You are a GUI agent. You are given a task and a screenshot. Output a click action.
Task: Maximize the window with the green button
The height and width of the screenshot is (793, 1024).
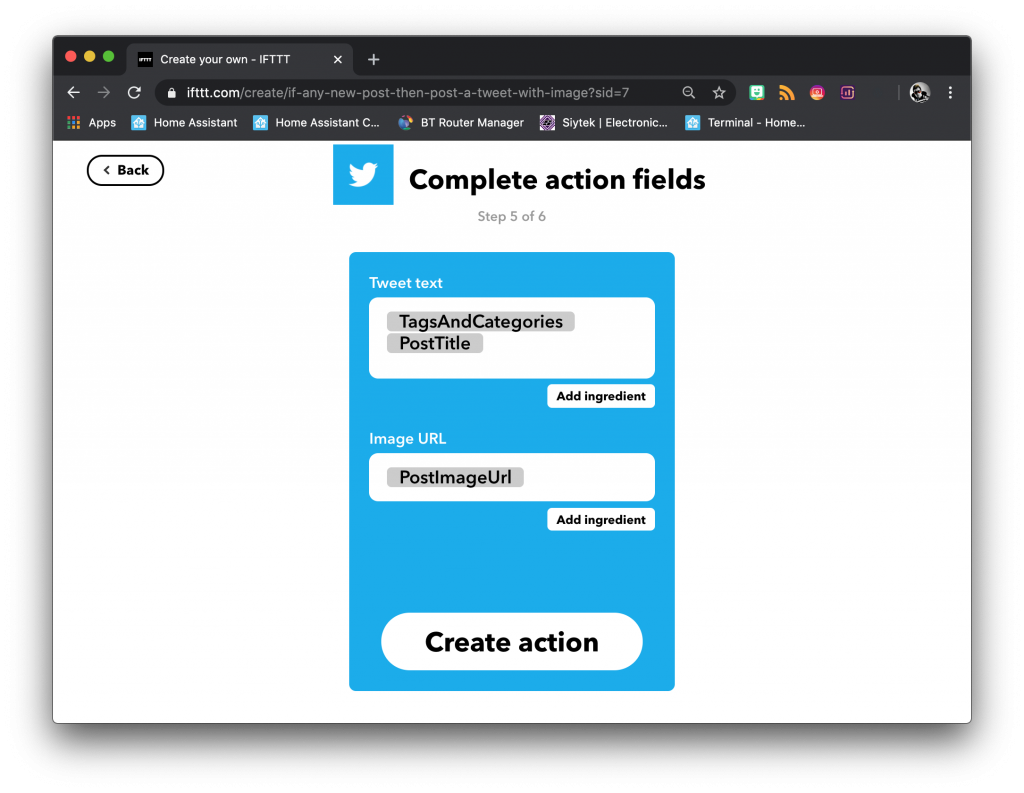(x=108, y=57)
